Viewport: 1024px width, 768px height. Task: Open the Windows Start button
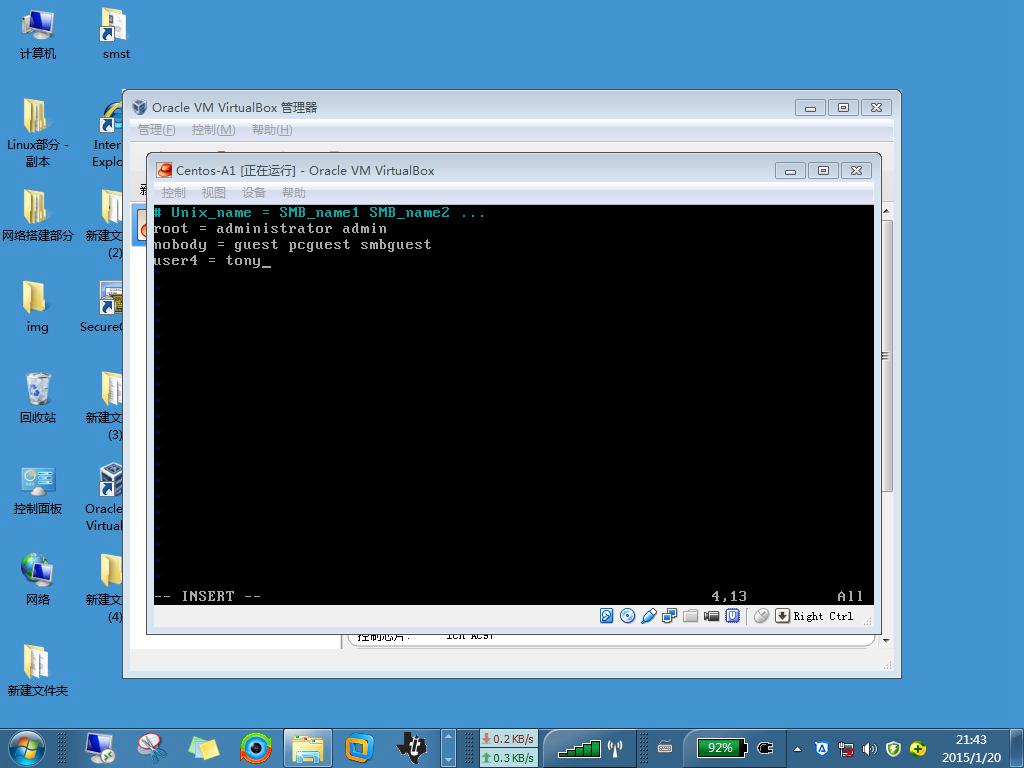(27, 748)
